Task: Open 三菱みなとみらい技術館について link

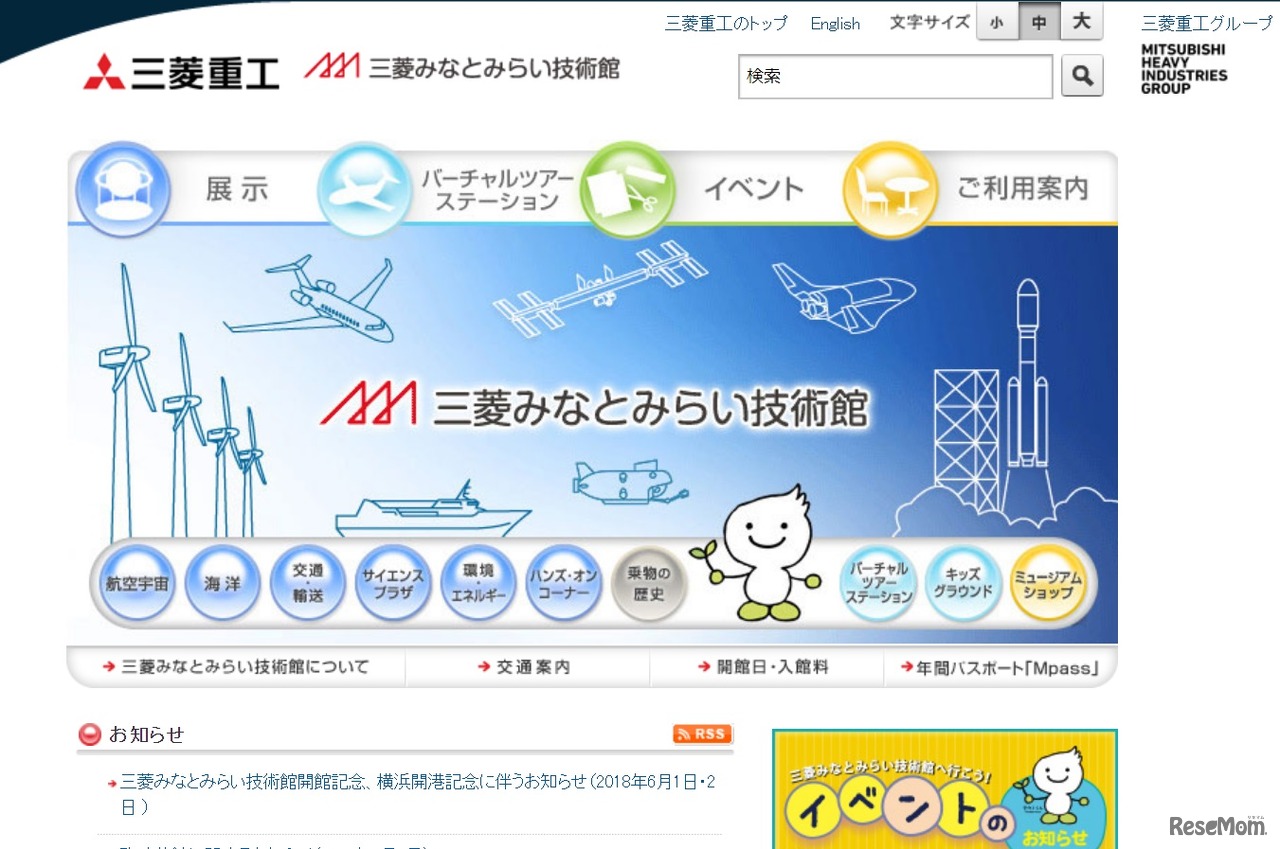Action: coord(236,667)
